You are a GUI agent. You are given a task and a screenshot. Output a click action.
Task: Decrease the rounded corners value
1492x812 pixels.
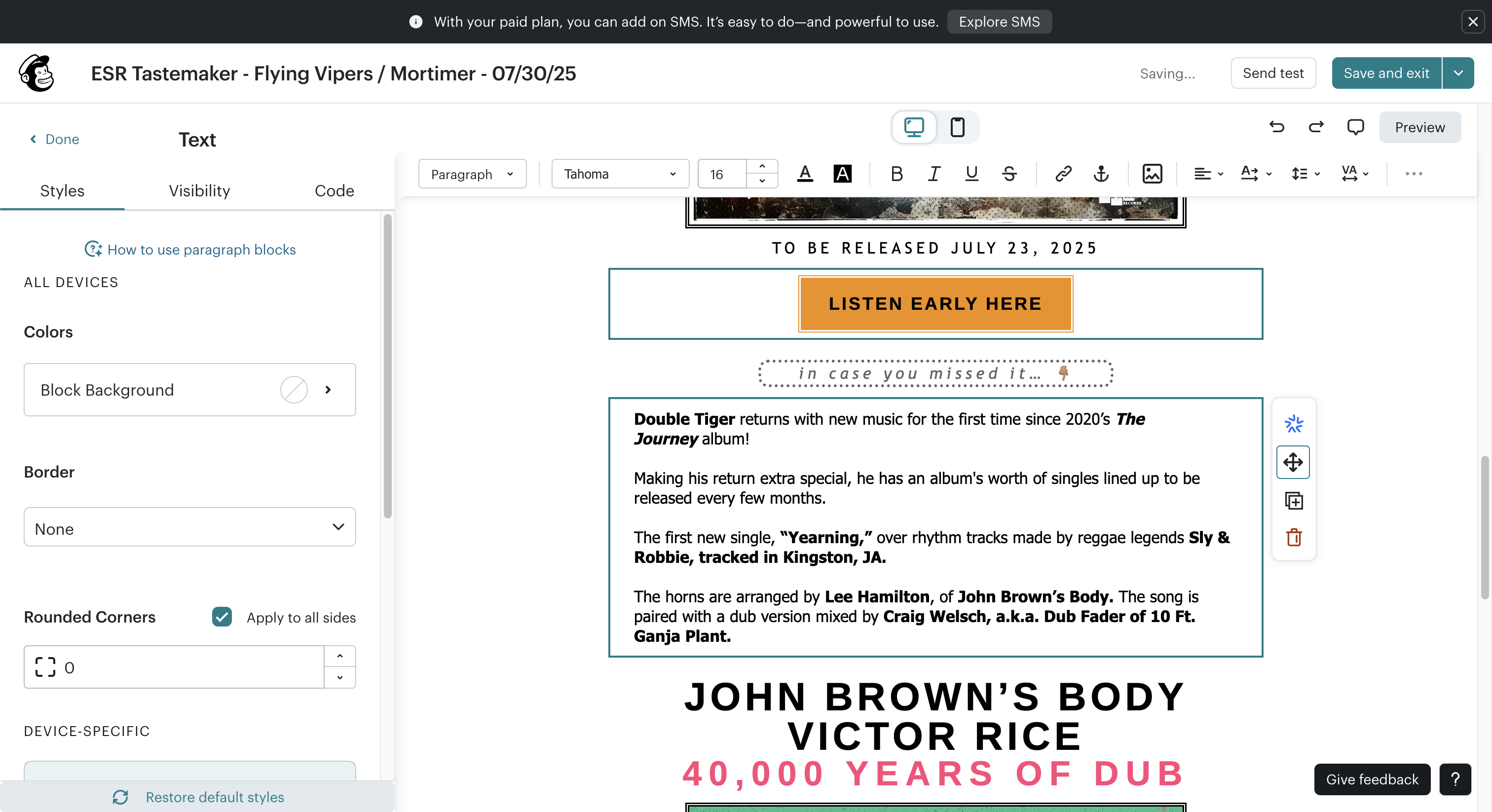click(x=340, y=677)
